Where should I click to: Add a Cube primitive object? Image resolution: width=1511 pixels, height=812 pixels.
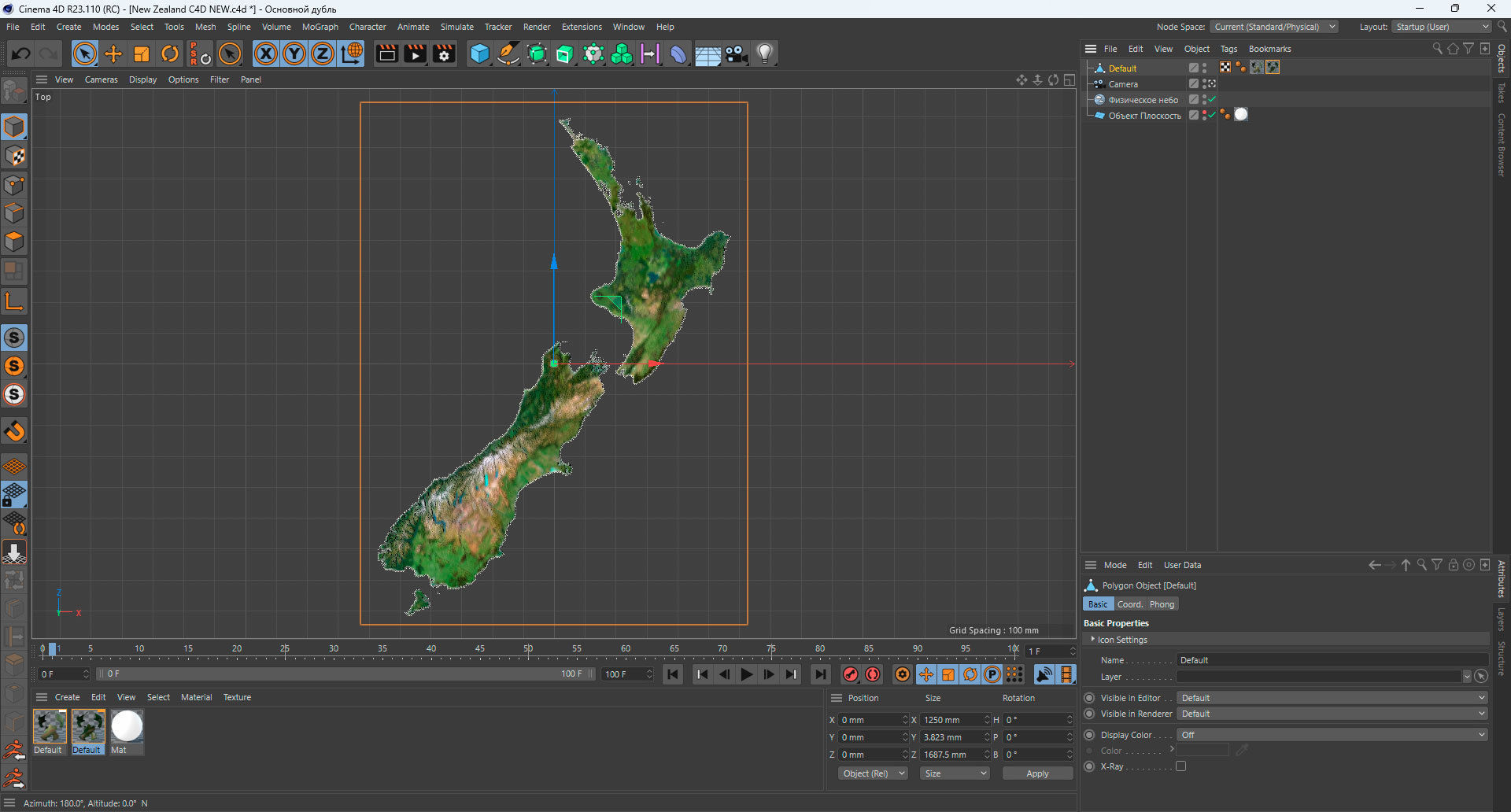[x=479, y=54]
